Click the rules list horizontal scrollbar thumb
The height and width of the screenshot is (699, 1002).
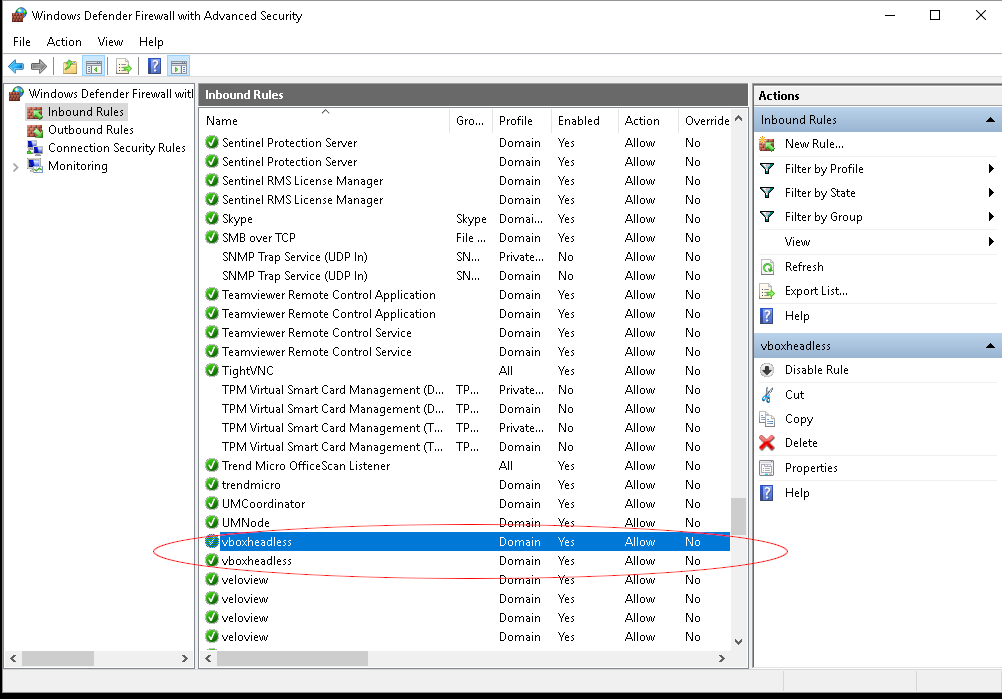coord(292,658)
